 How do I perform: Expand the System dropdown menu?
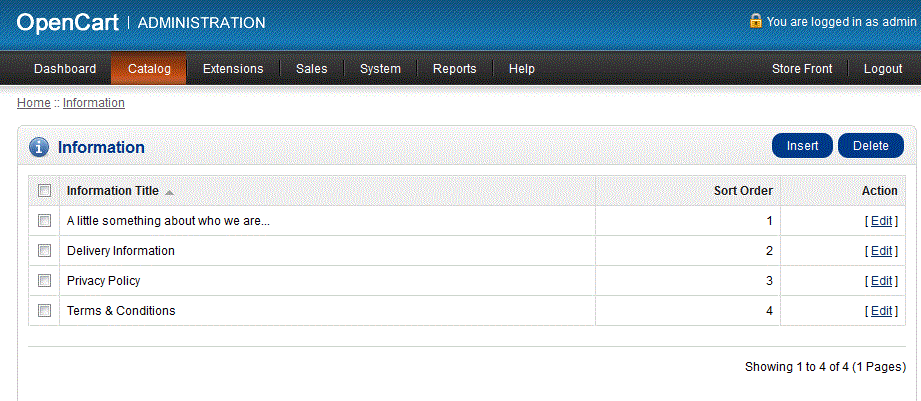point(380,69)
